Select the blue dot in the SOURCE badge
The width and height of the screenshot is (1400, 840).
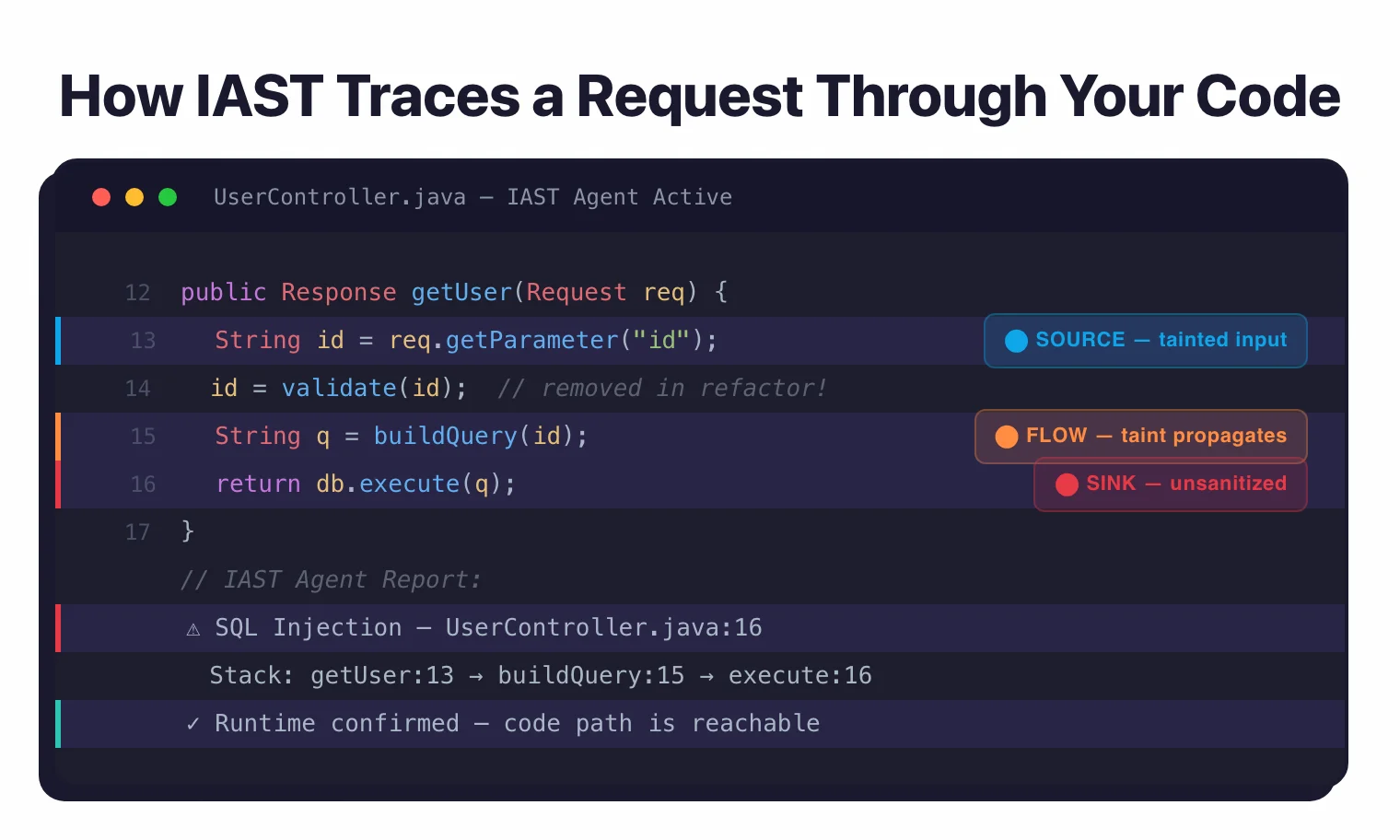(x=1016, y=341)
